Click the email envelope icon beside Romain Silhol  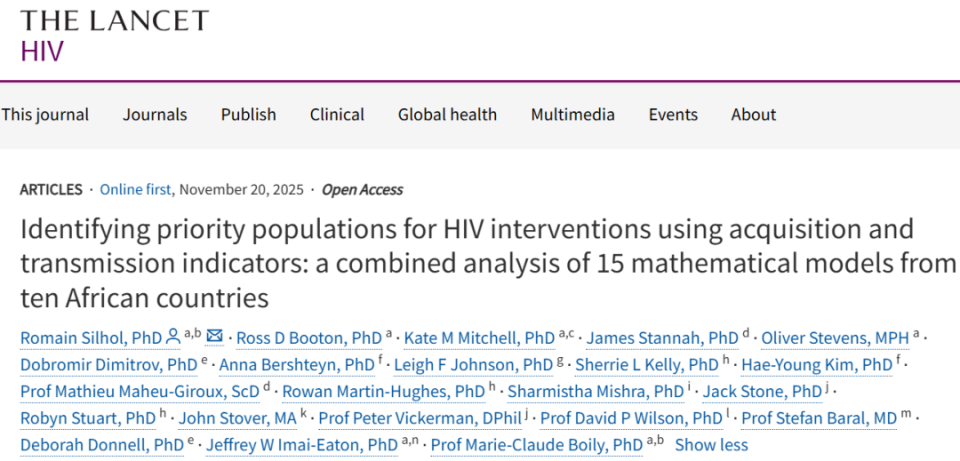click(x=214, y=337)
